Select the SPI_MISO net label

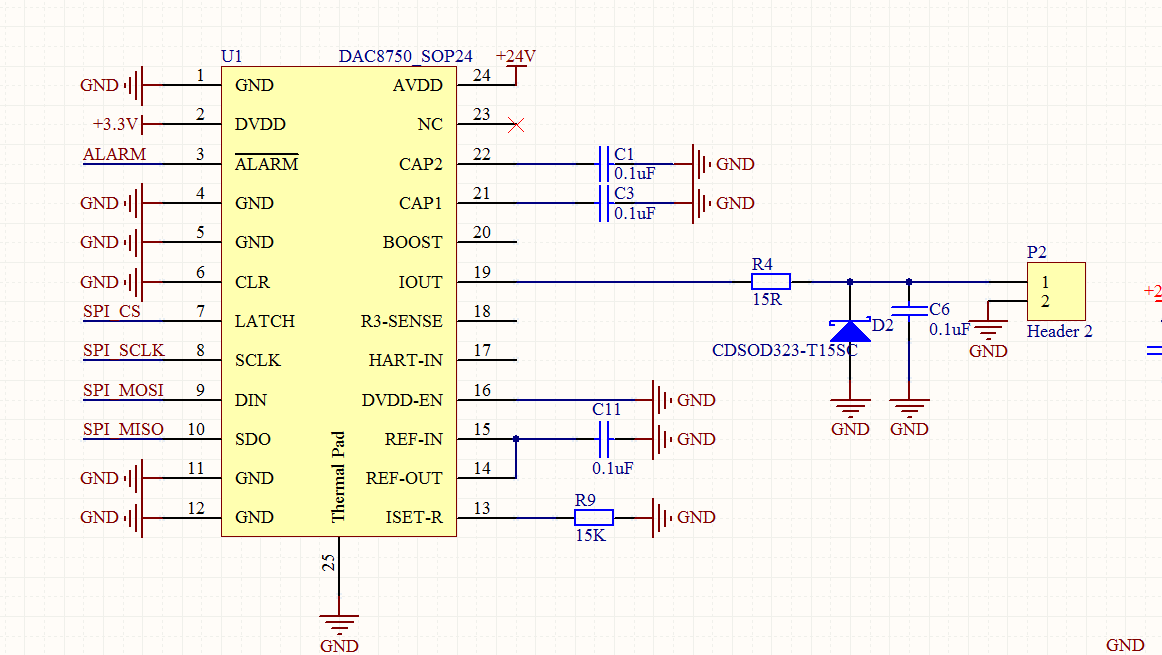123,429
